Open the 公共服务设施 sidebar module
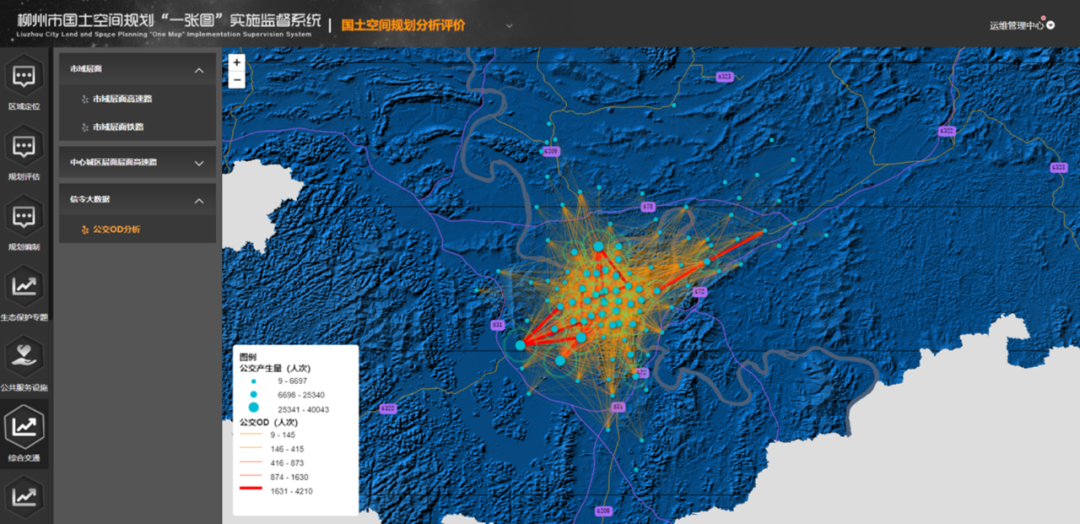1080x524 pixels. click(24, 364)
